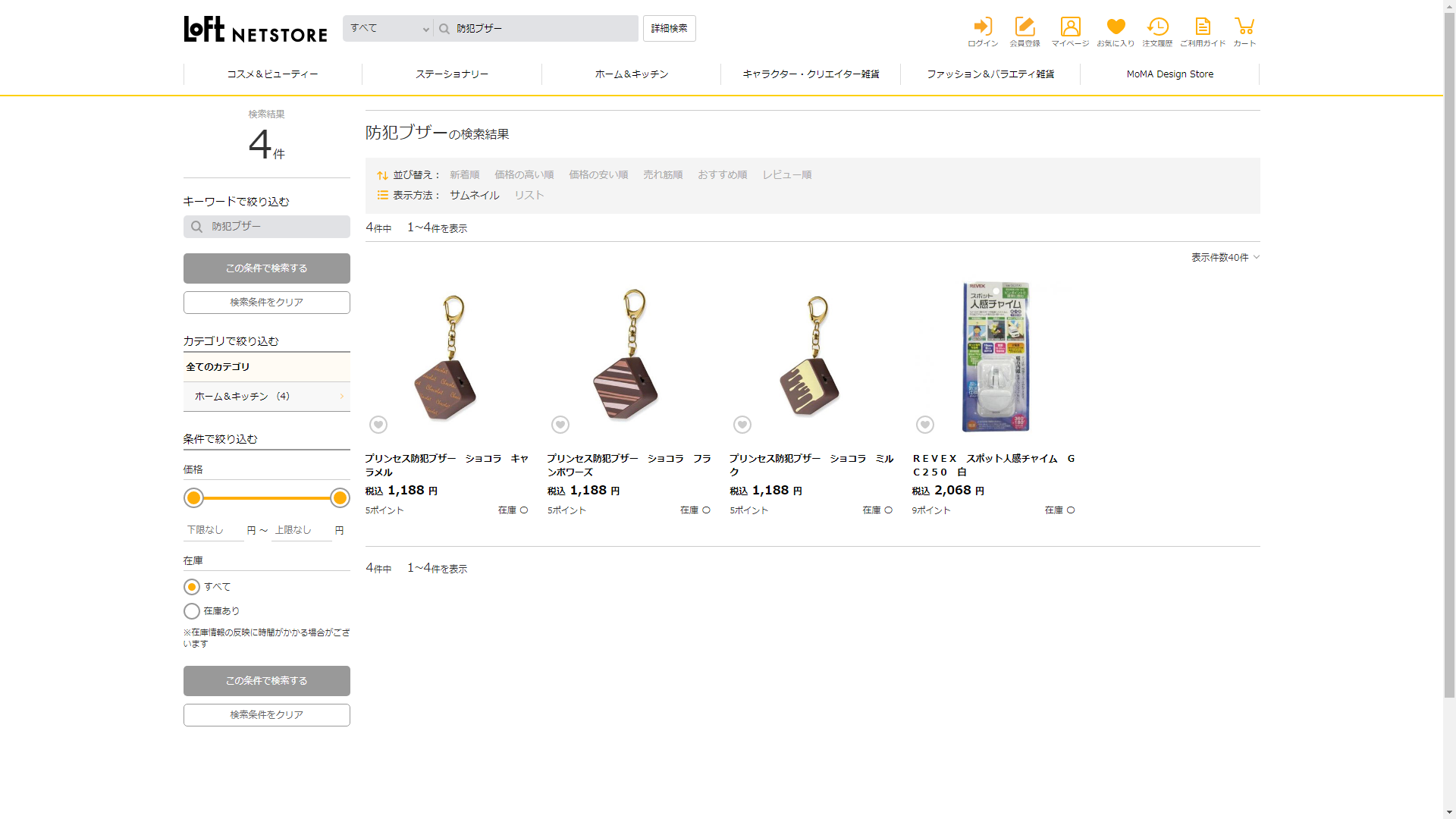The image size is (1456, 819).
Task: Favorite the REVEX chime product heart
Action: click(924, 425)
